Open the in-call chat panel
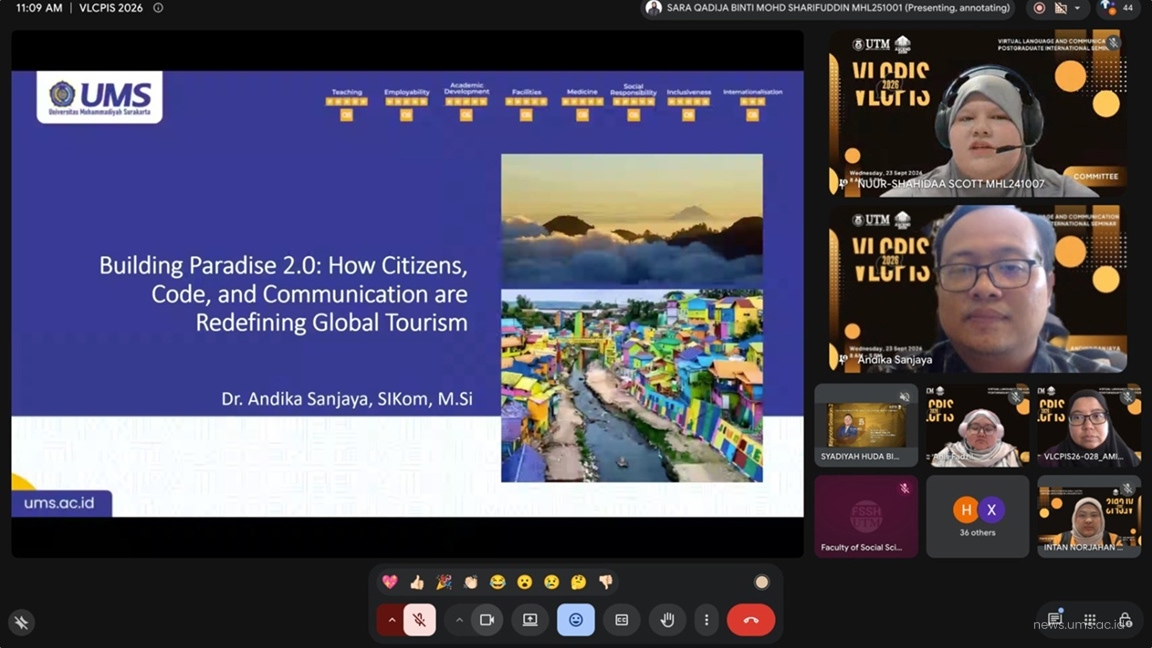 click(x=1055, y=619)
